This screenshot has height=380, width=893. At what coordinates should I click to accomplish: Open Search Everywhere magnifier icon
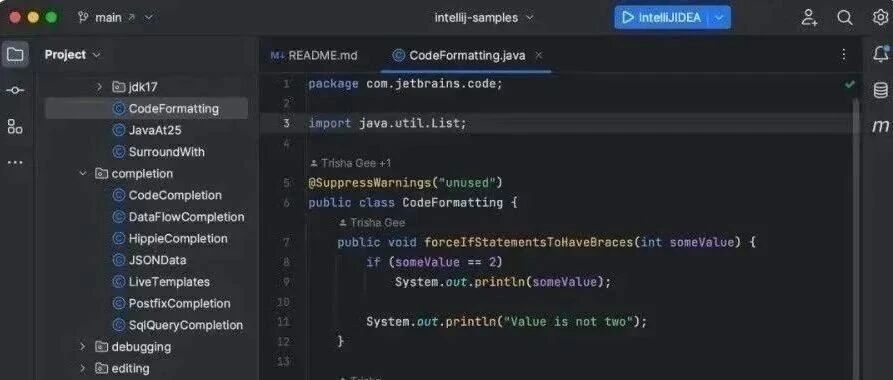(x=845, y=18)
